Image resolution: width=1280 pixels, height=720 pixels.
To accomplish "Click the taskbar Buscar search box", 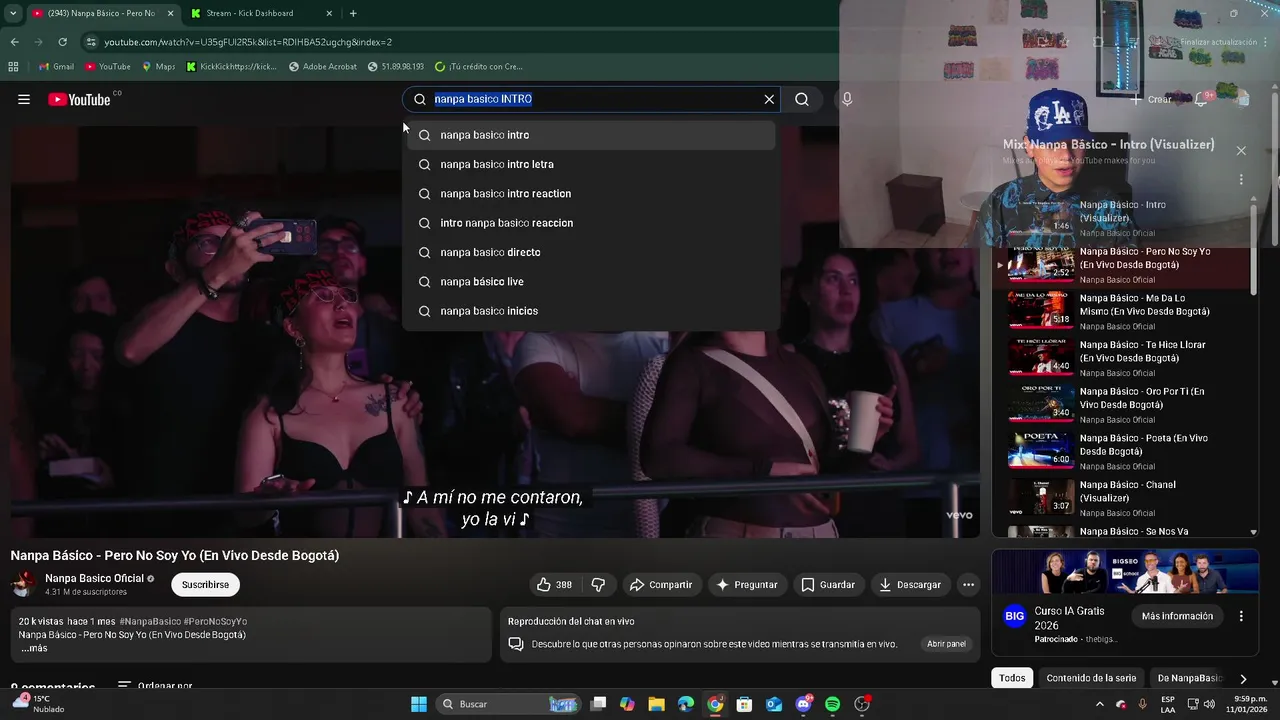I will pos(509,704).
